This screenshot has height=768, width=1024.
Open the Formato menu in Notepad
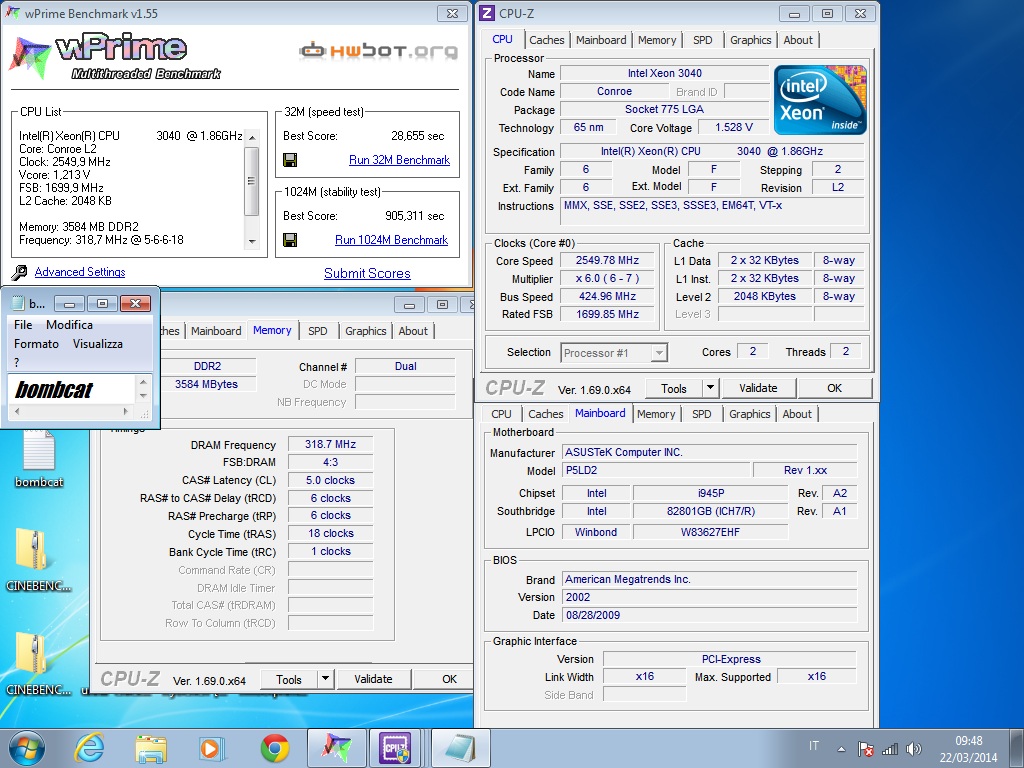pyautogui.click(x=37, y=344)
